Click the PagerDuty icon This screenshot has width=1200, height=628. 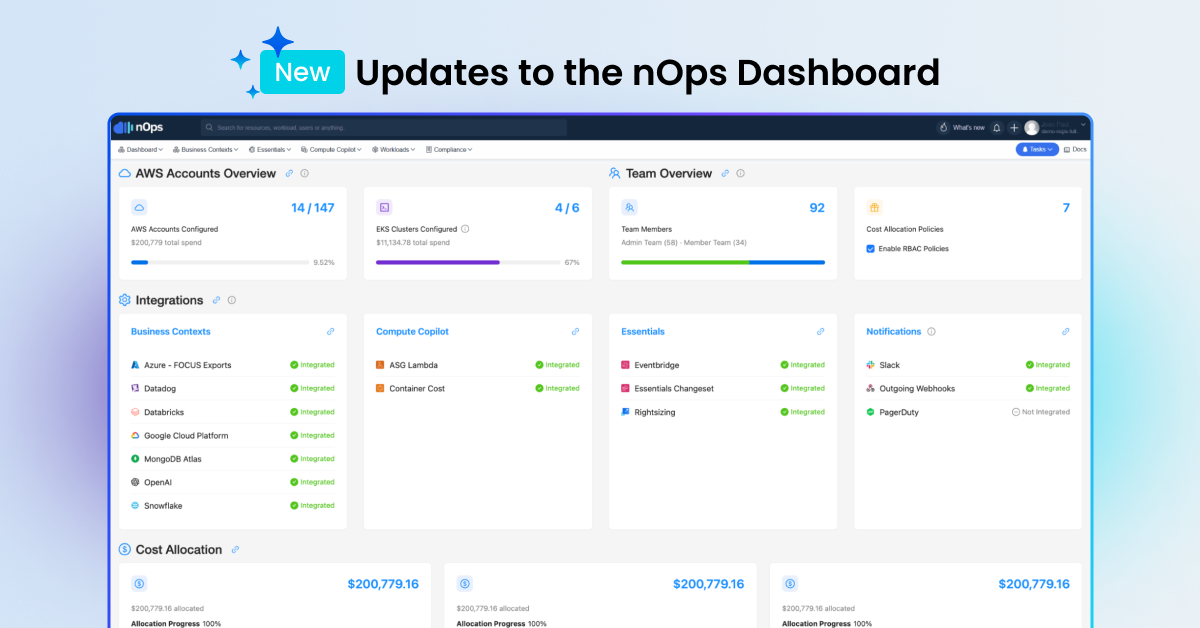[871, 412]
